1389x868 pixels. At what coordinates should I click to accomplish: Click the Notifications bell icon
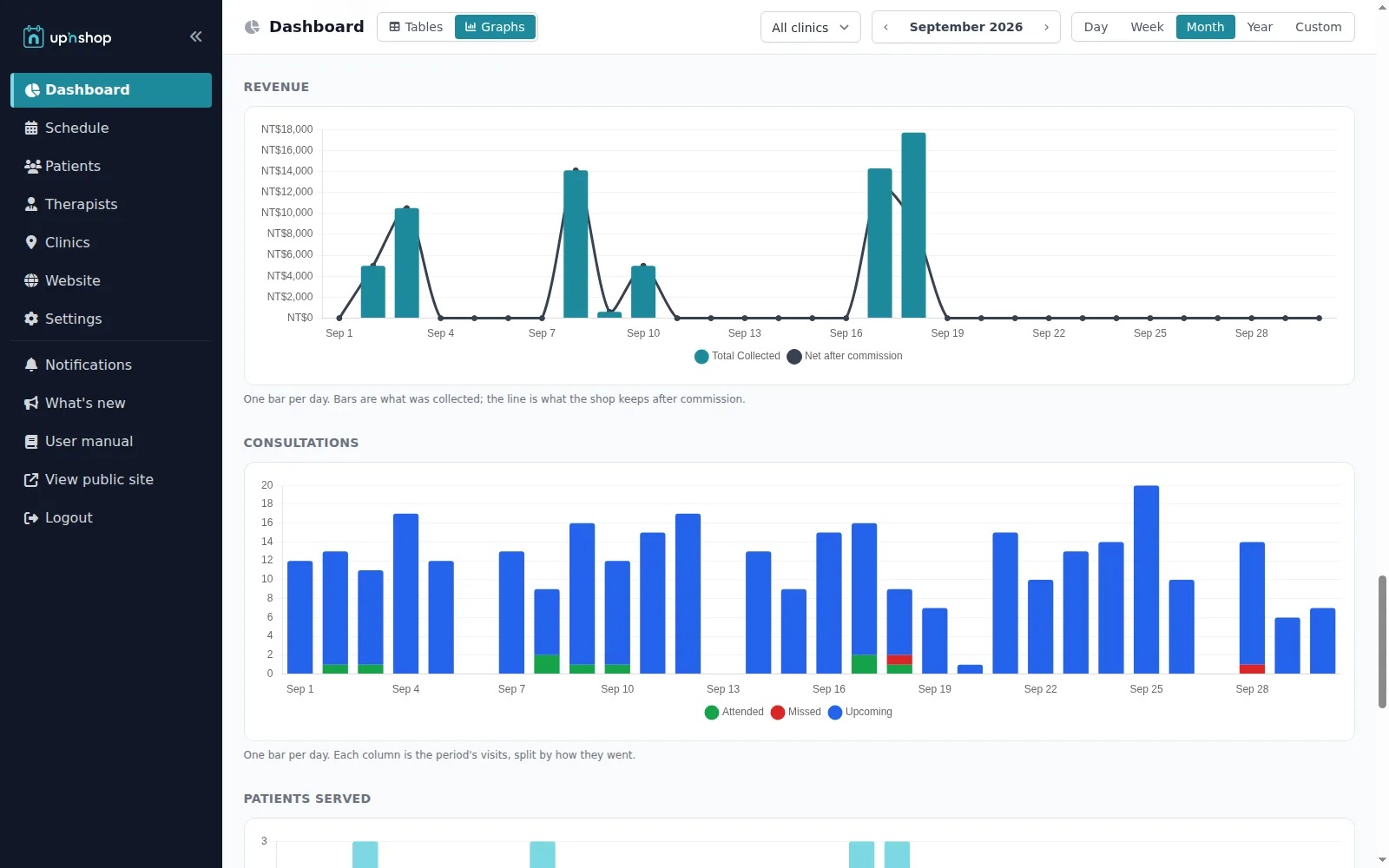click(31, 365)
